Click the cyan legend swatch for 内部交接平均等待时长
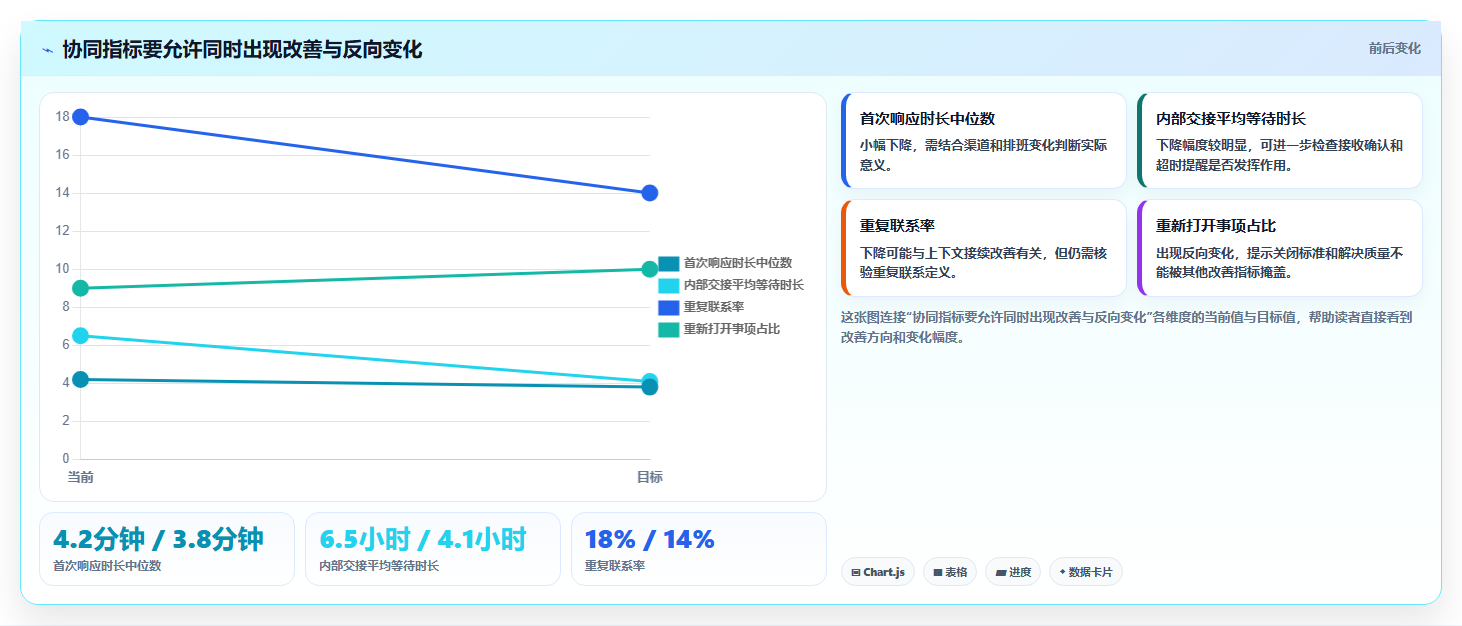 click(668, 285)
